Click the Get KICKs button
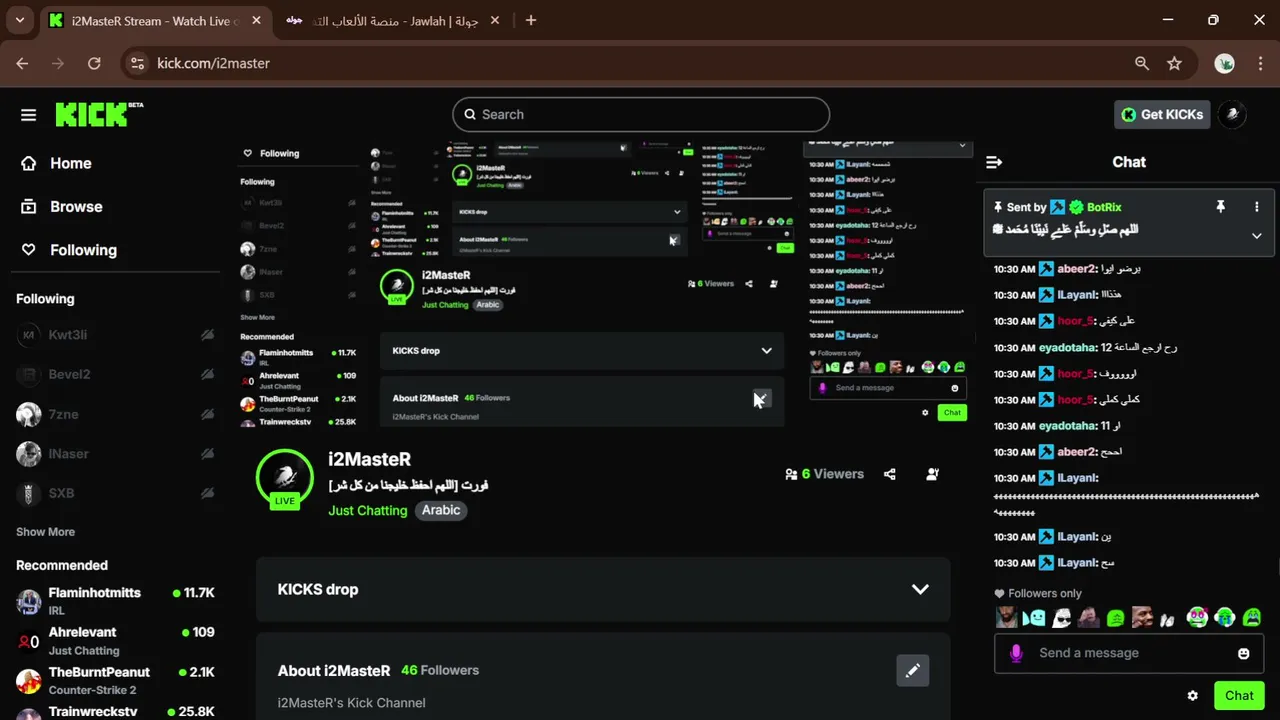 click(1162, 114)
